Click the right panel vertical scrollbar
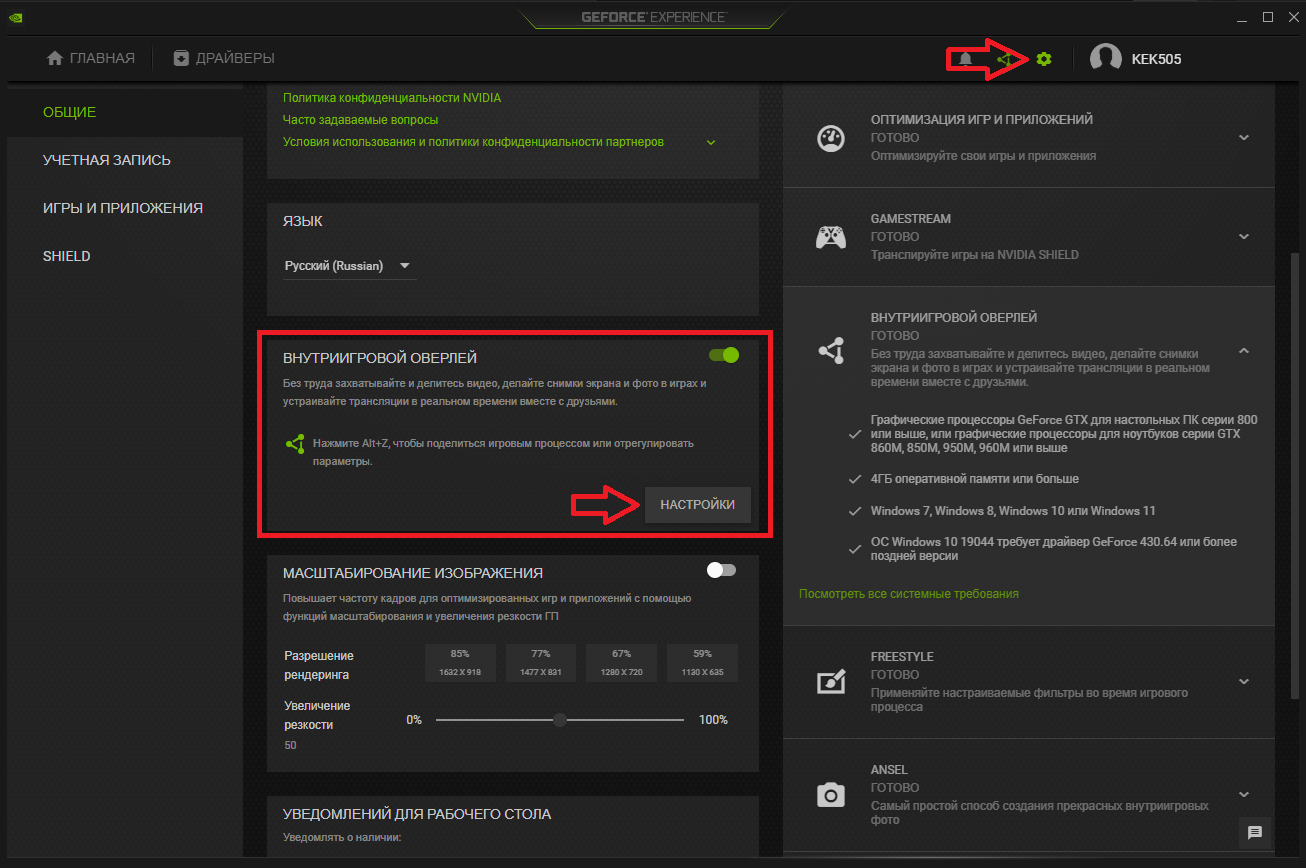The width and height of the screenshot is (1306, 868). point(1297,474)
